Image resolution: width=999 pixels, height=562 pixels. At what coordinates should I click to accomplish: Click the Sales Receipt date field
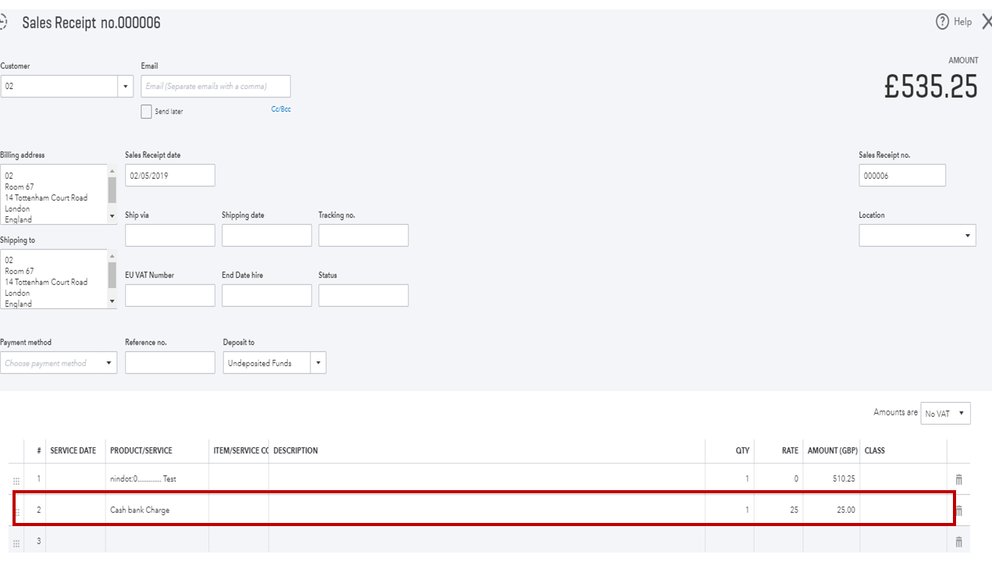pos(170,175)
